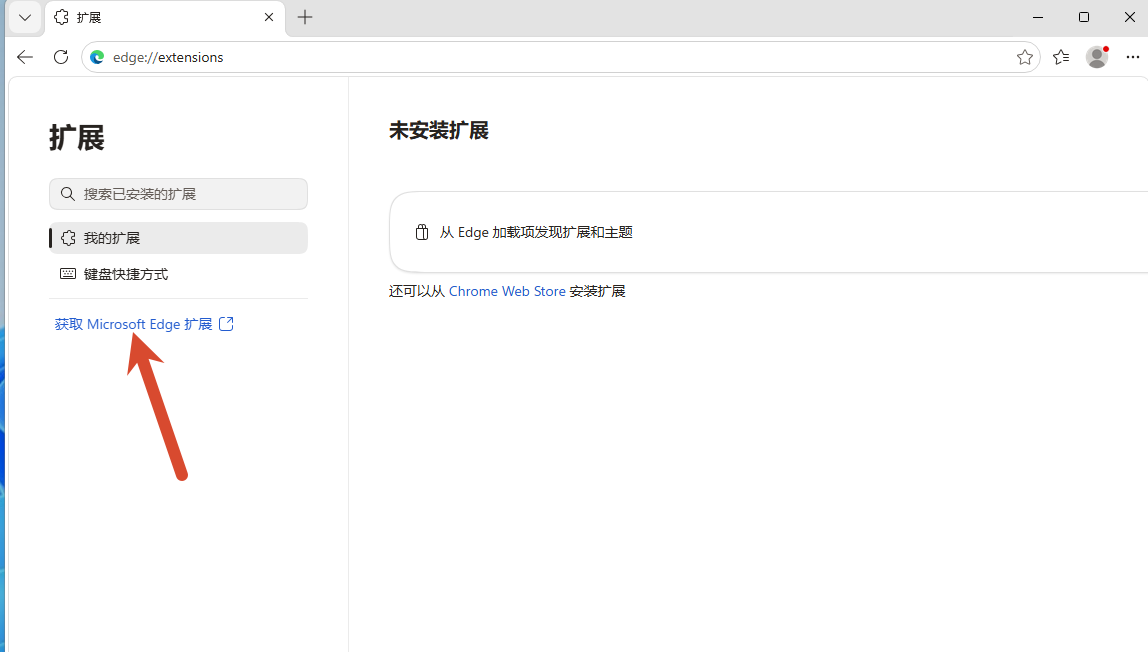Click the 从 Edge 加载项发现扩展和主题 card
Image resolution: width=1148 pixels, height=652 pixels.
pos(769,232)
